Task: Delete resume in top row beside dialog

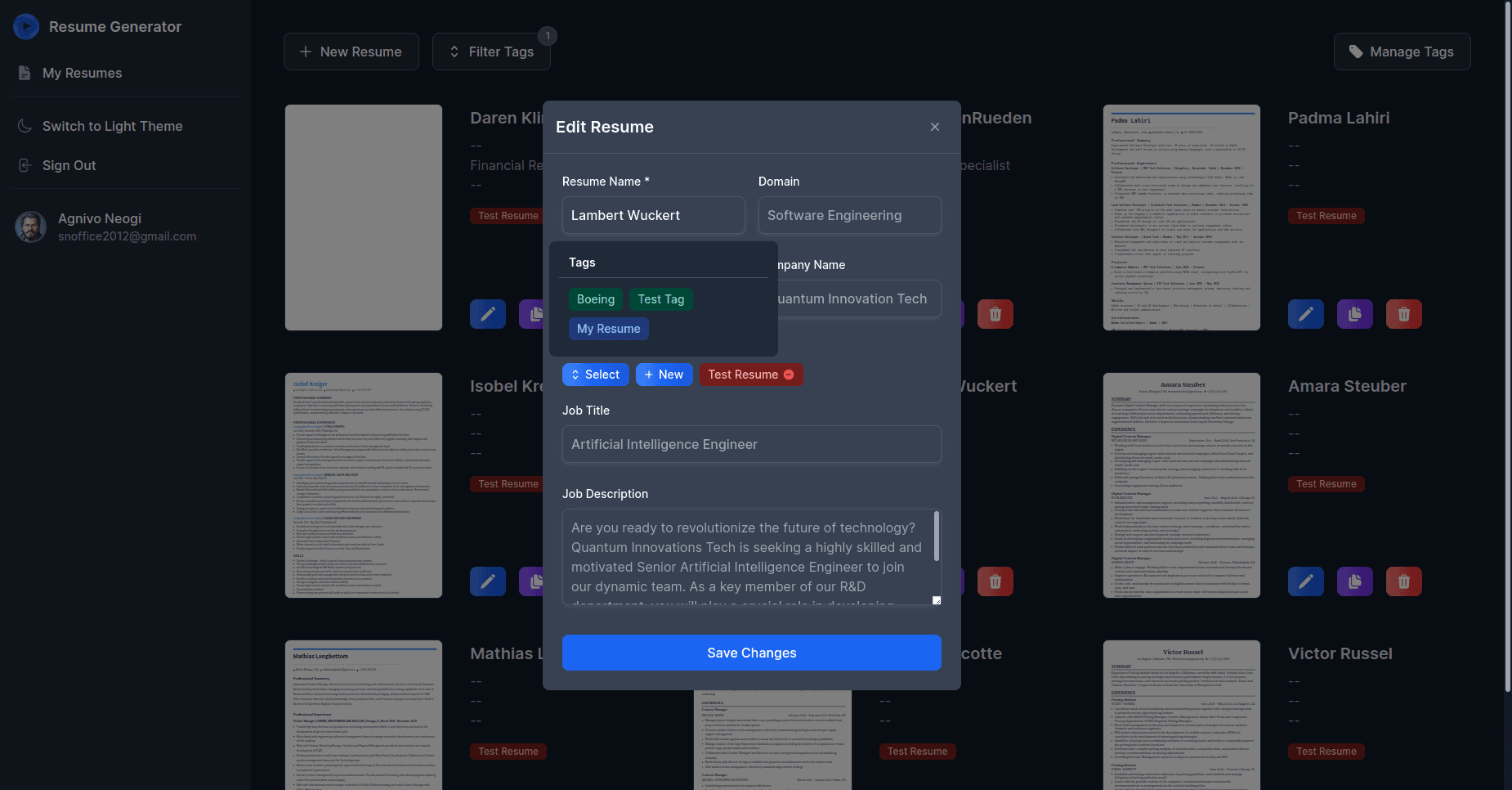Action: tap(995, 314)
